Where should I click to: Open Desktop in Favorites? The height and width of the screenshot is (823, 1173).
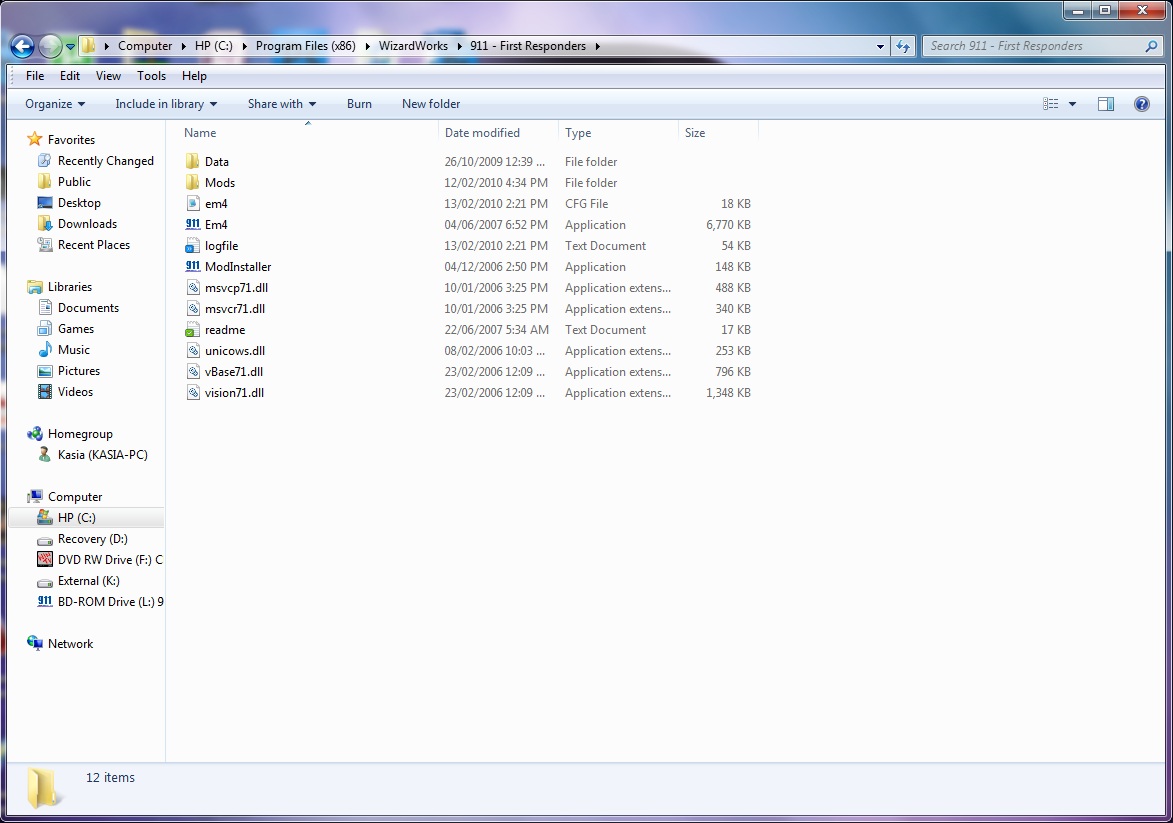tap(79, 203)
